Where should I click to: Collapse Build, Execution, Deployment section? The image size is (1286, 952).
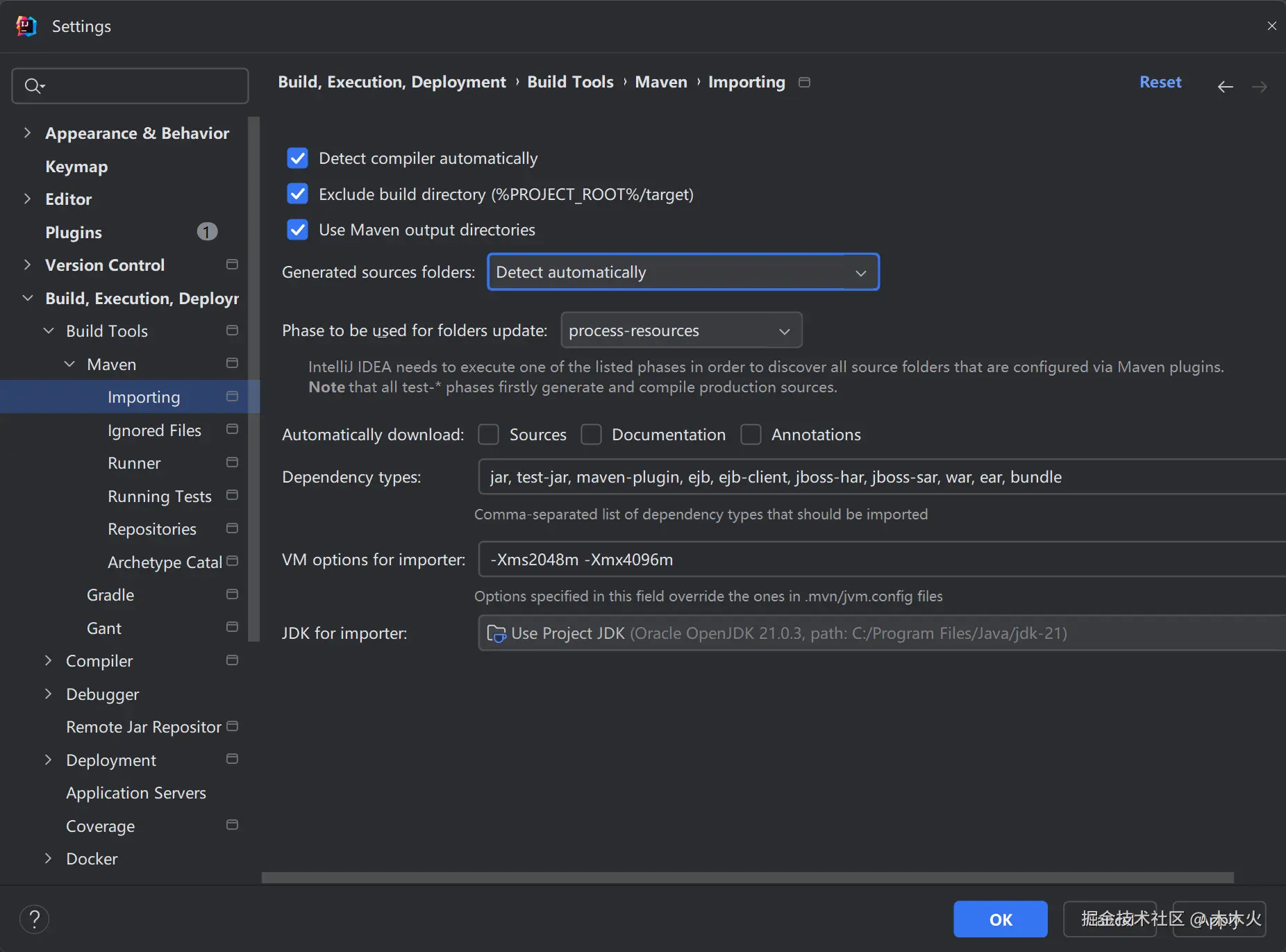pyautogui.click(x=27, y=298)
